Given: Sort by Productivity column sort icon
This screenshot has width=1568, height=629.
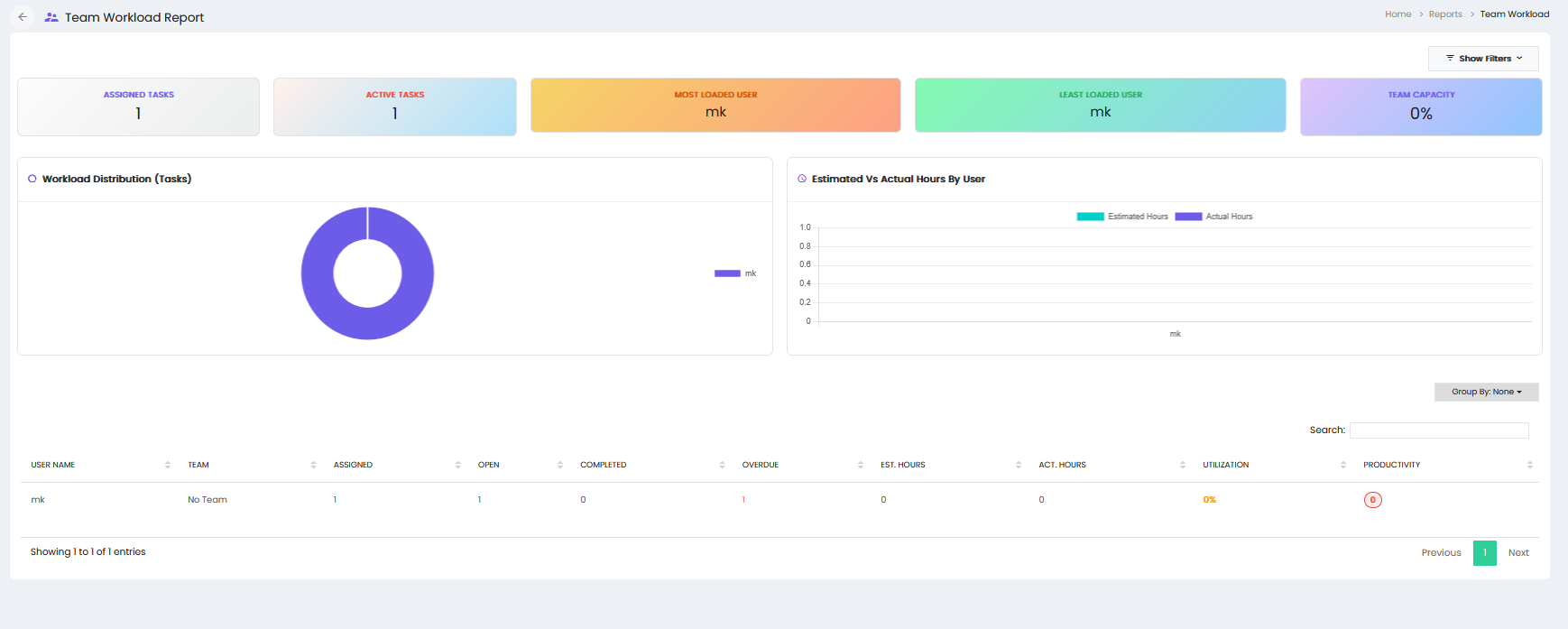Looking at the screenshot, I should [1529, 465].
